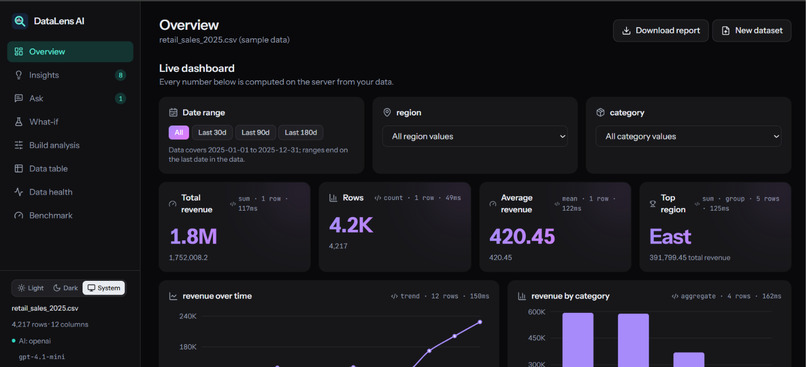
Task: Click 'retail_sales_2025.csv' in sidebar footer
Action: (x=45, y=308)
